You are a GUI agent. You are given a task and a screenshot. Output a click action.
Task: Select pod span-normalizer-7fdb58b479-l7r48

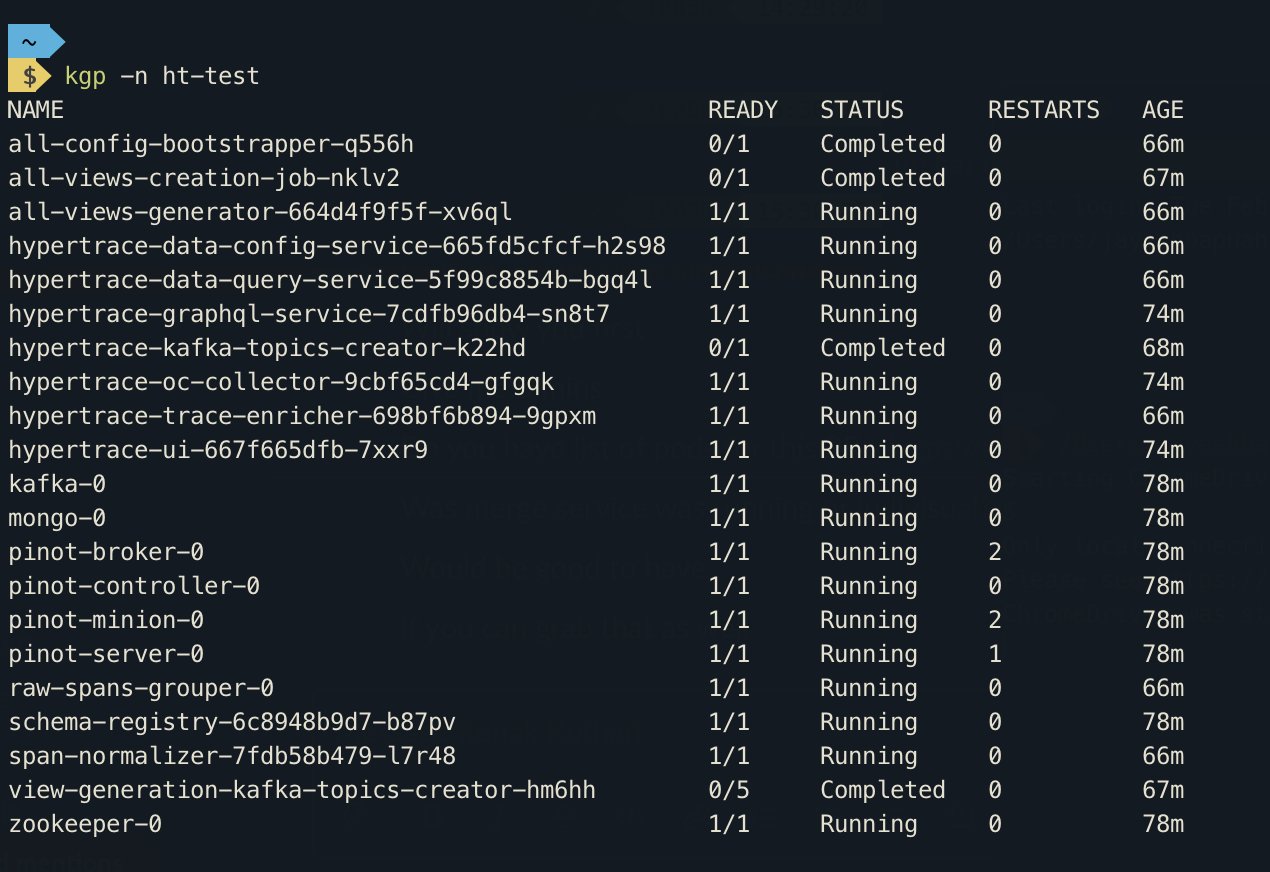(x=232, y=756)
